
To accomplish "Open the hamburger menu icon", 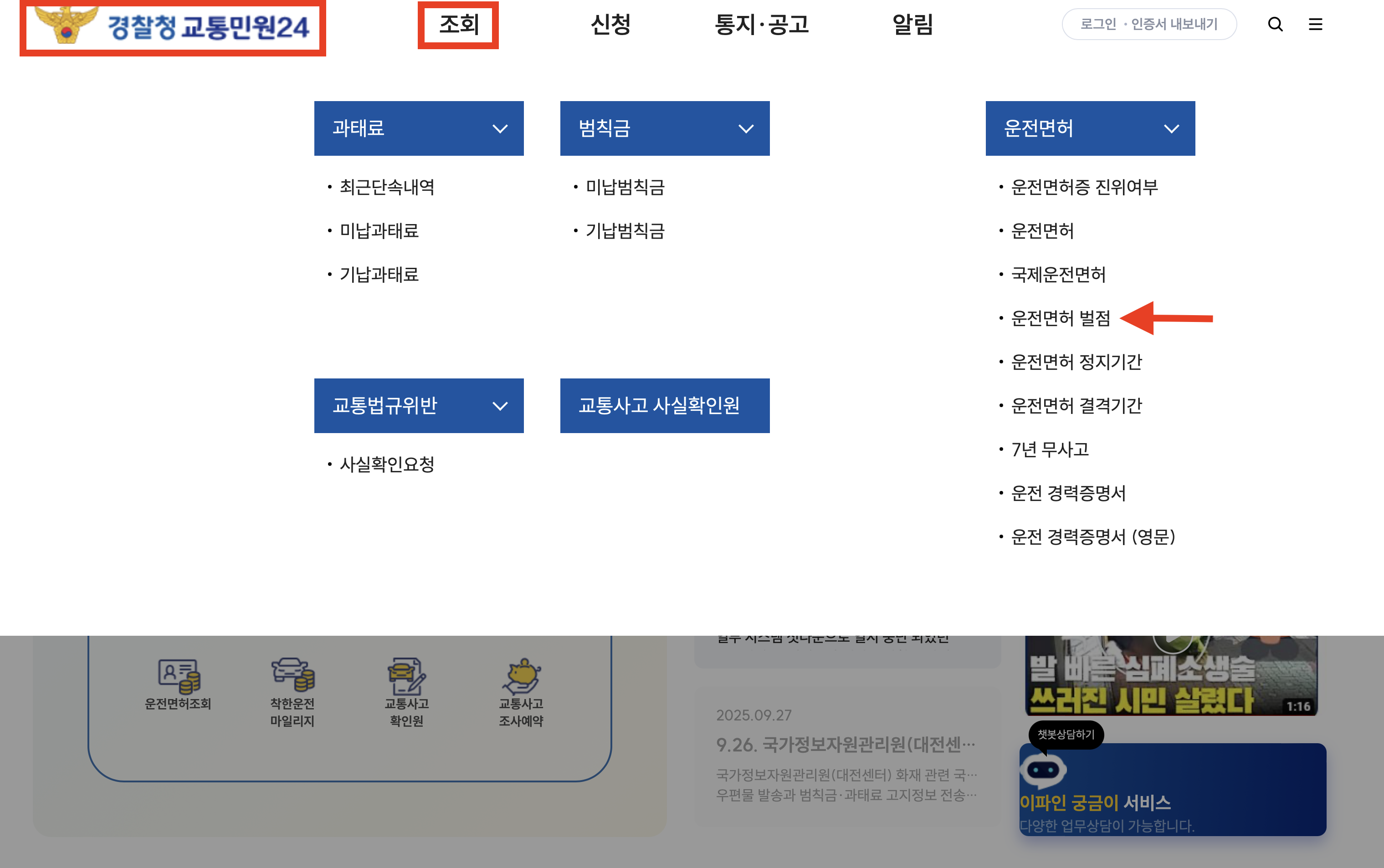I will pyautogui.click(x=1315, y=24).
